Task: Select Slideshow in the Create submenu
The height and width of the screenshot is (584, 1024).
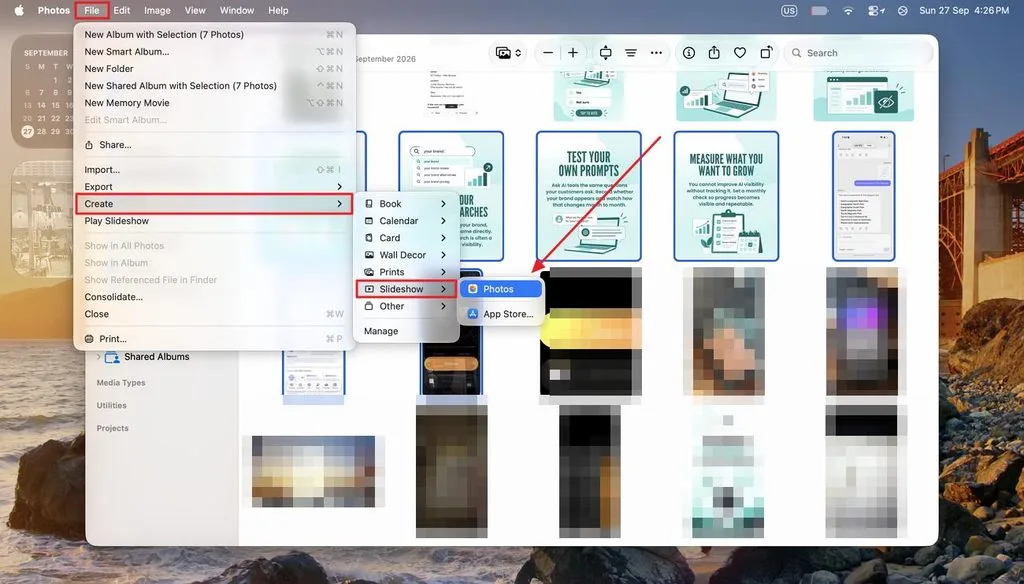Action: click(x=406, y=289)
